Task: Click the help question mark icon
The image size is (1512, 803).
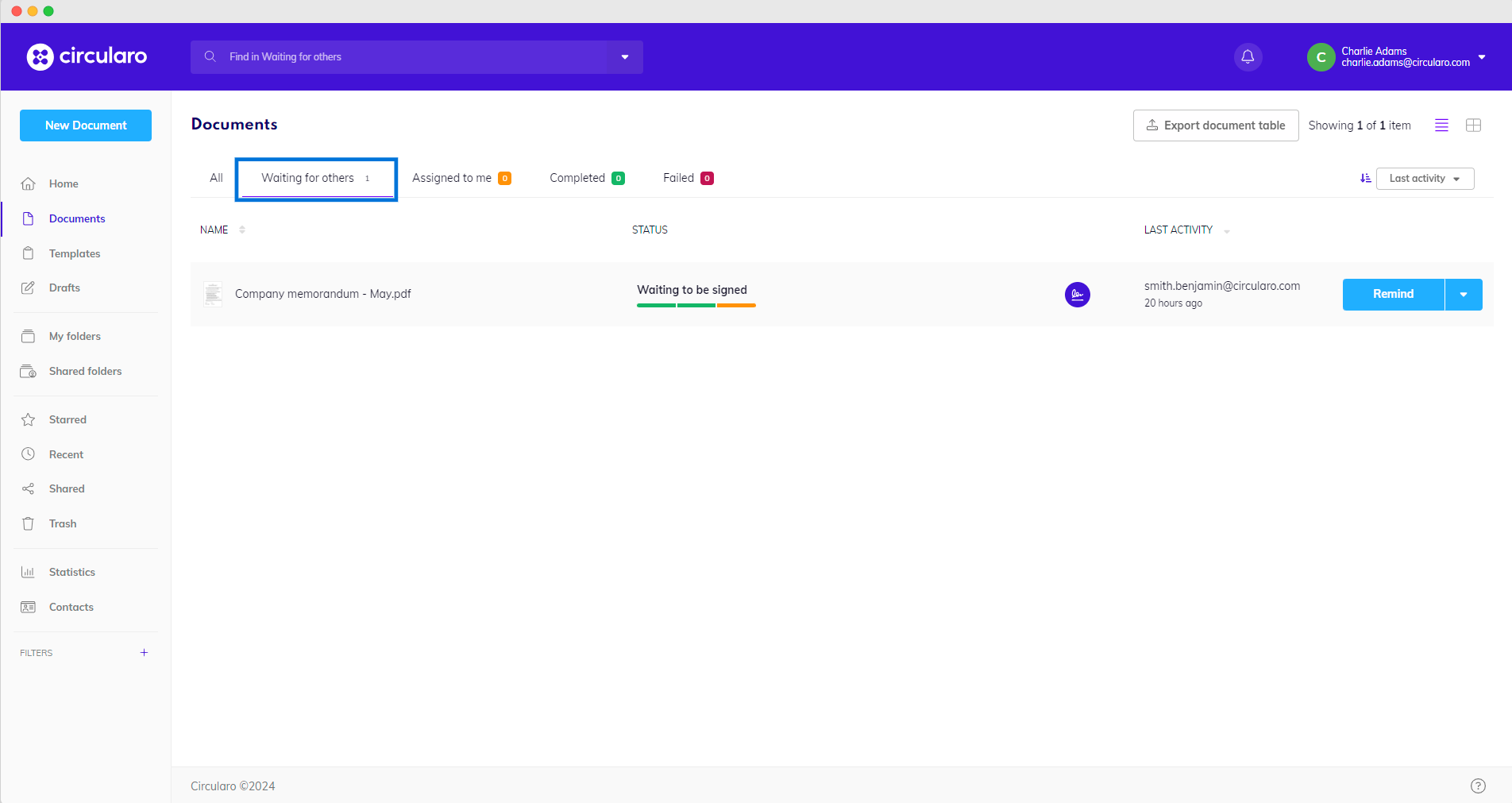Action: [x=1477, y=786]
